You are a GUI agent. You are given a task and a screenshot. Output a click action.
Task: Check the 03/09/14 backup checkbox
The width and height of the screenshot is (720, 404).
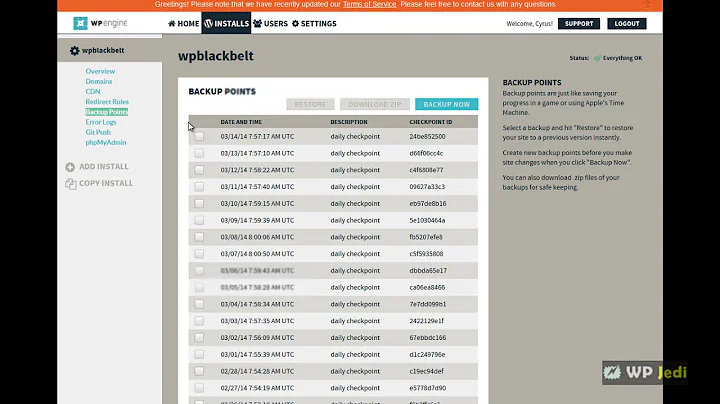199,220
